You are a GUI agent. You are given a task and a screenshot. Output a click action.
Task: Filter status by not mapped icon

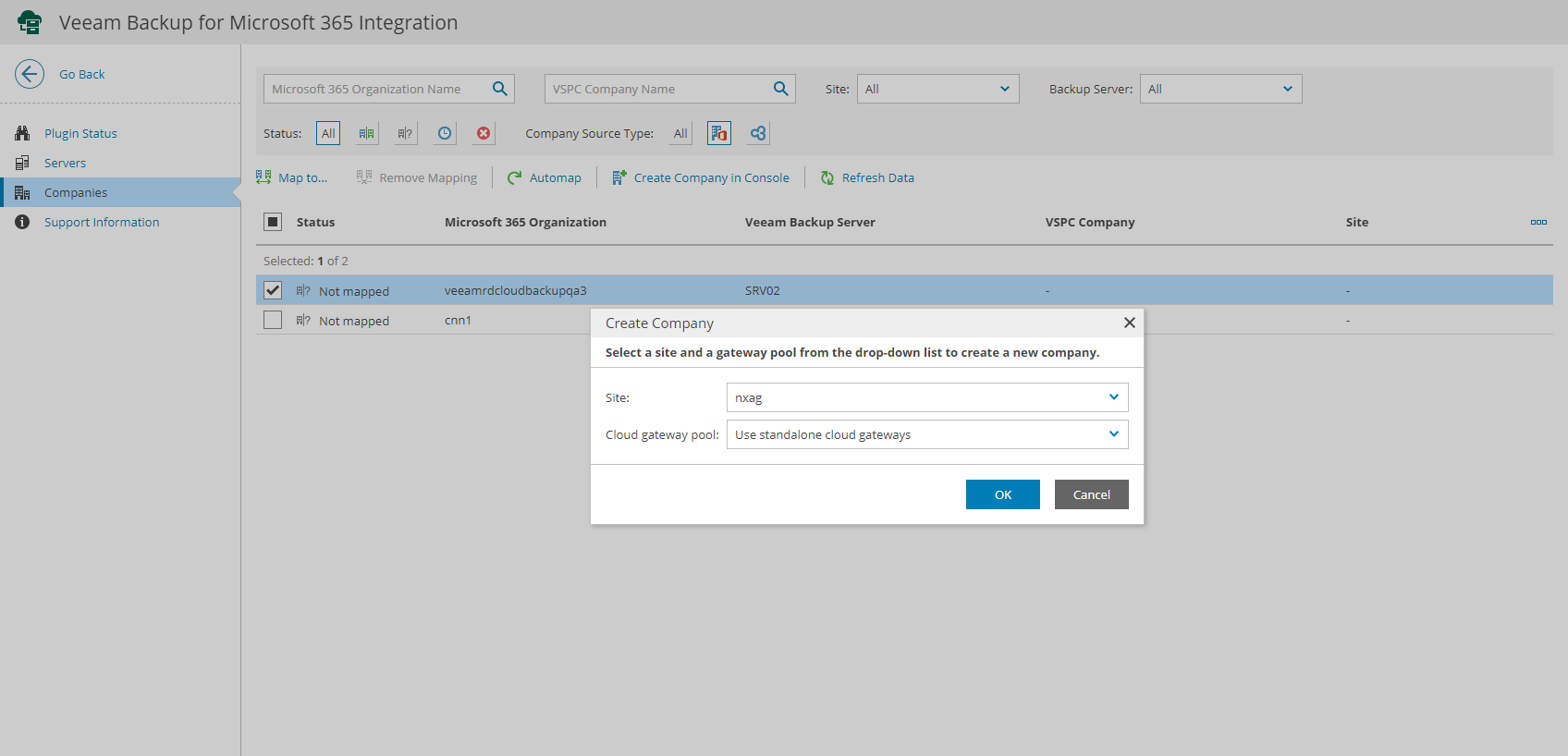click(405, 133)
